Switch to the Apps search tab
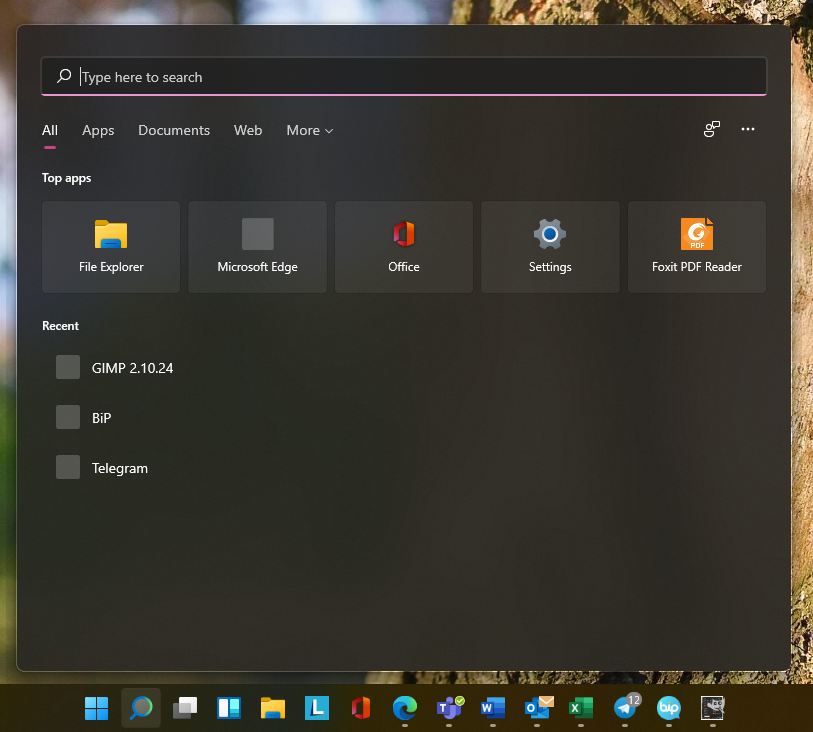The height and width of the screenshot is (732, 813). (x=98, y=130)
